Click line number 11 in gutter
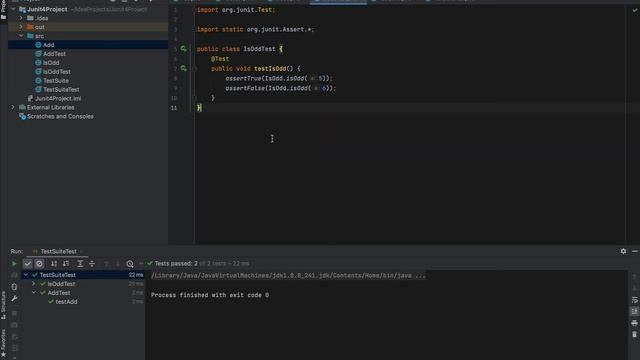 tap(174, 108)
